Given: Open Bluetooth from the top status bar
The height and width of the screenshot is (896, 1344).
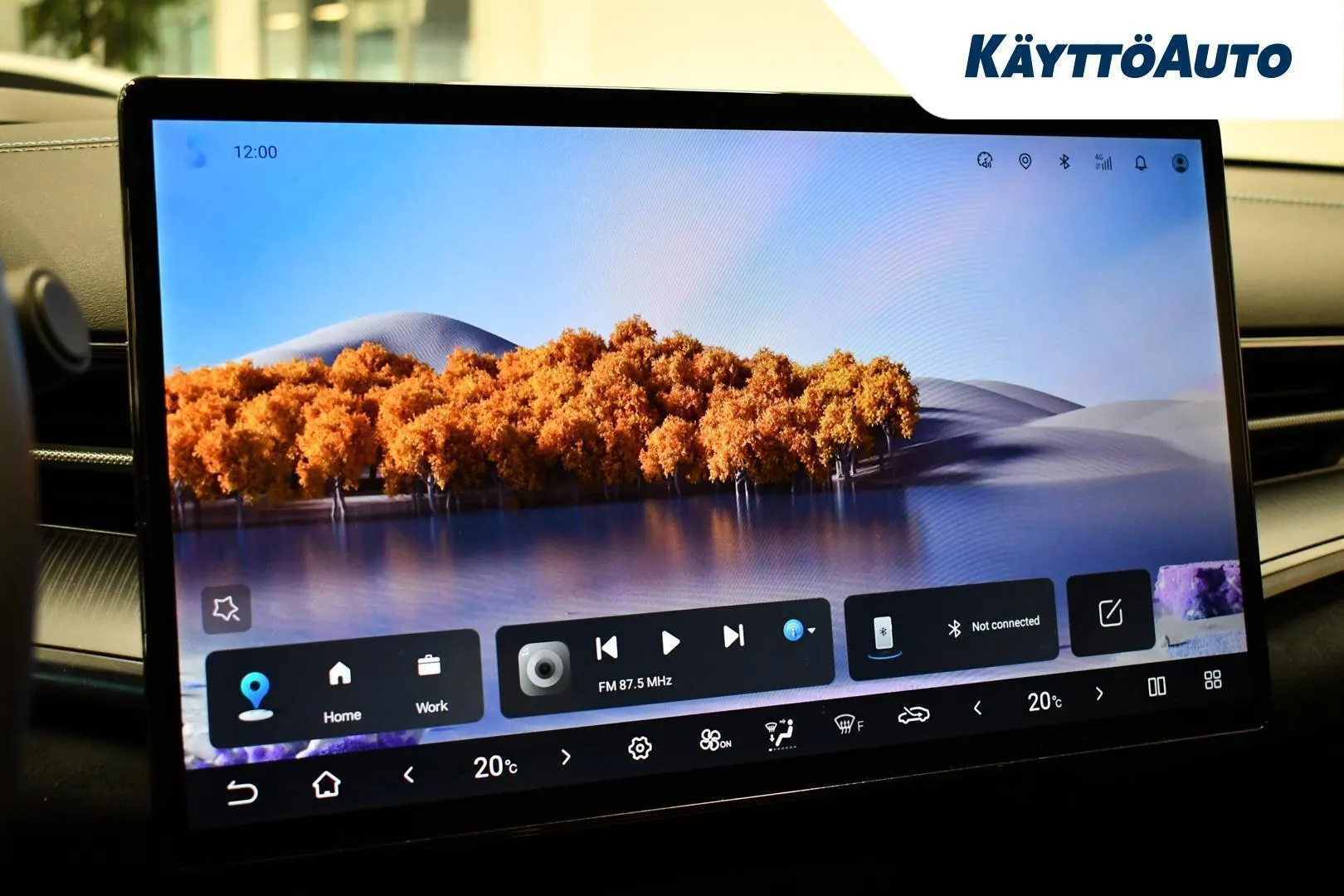Looking at the screenshot, I should click(1064, 162).
